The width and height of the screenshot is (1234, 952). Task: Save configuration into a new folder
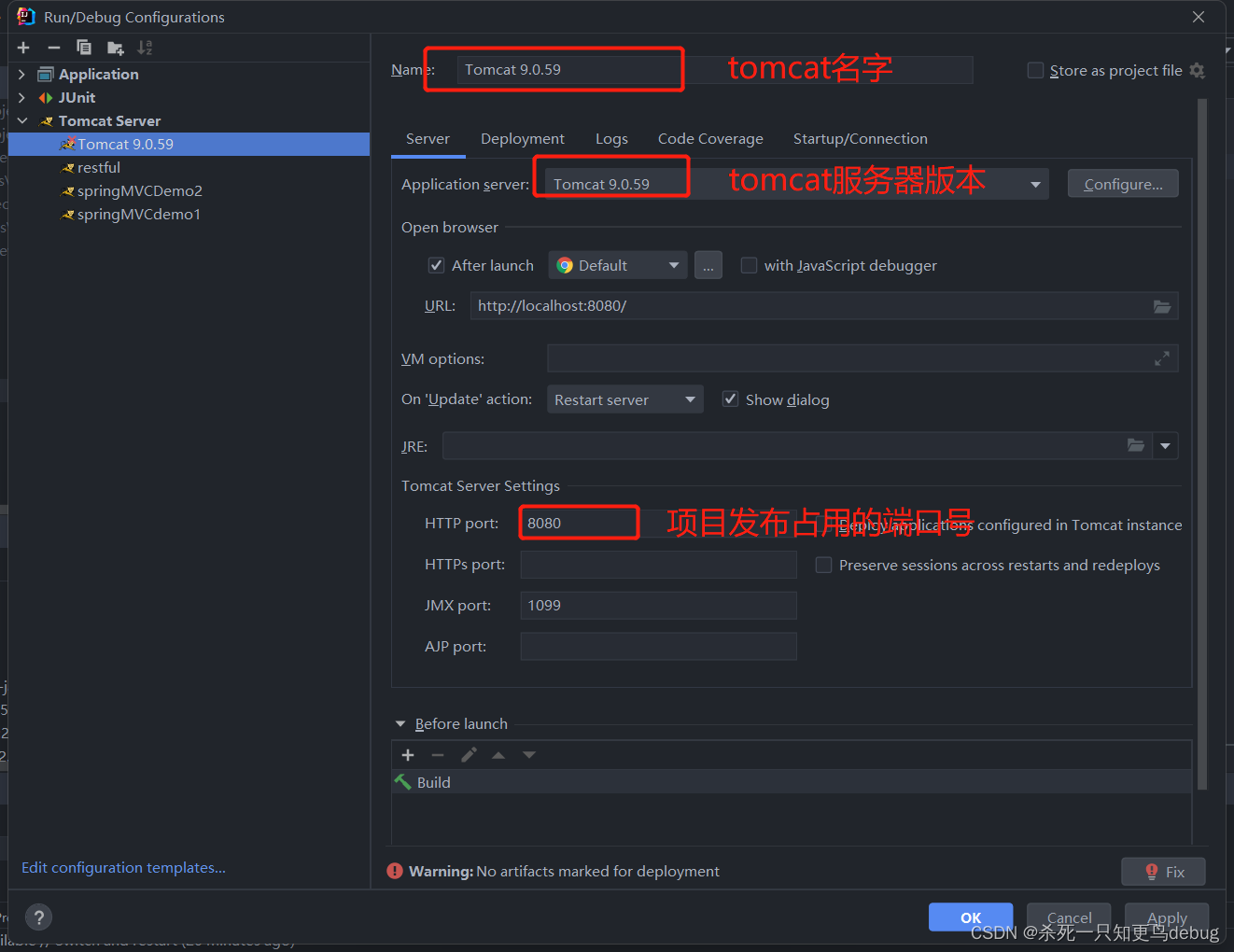pyautogui.click(x=115, y=48)
